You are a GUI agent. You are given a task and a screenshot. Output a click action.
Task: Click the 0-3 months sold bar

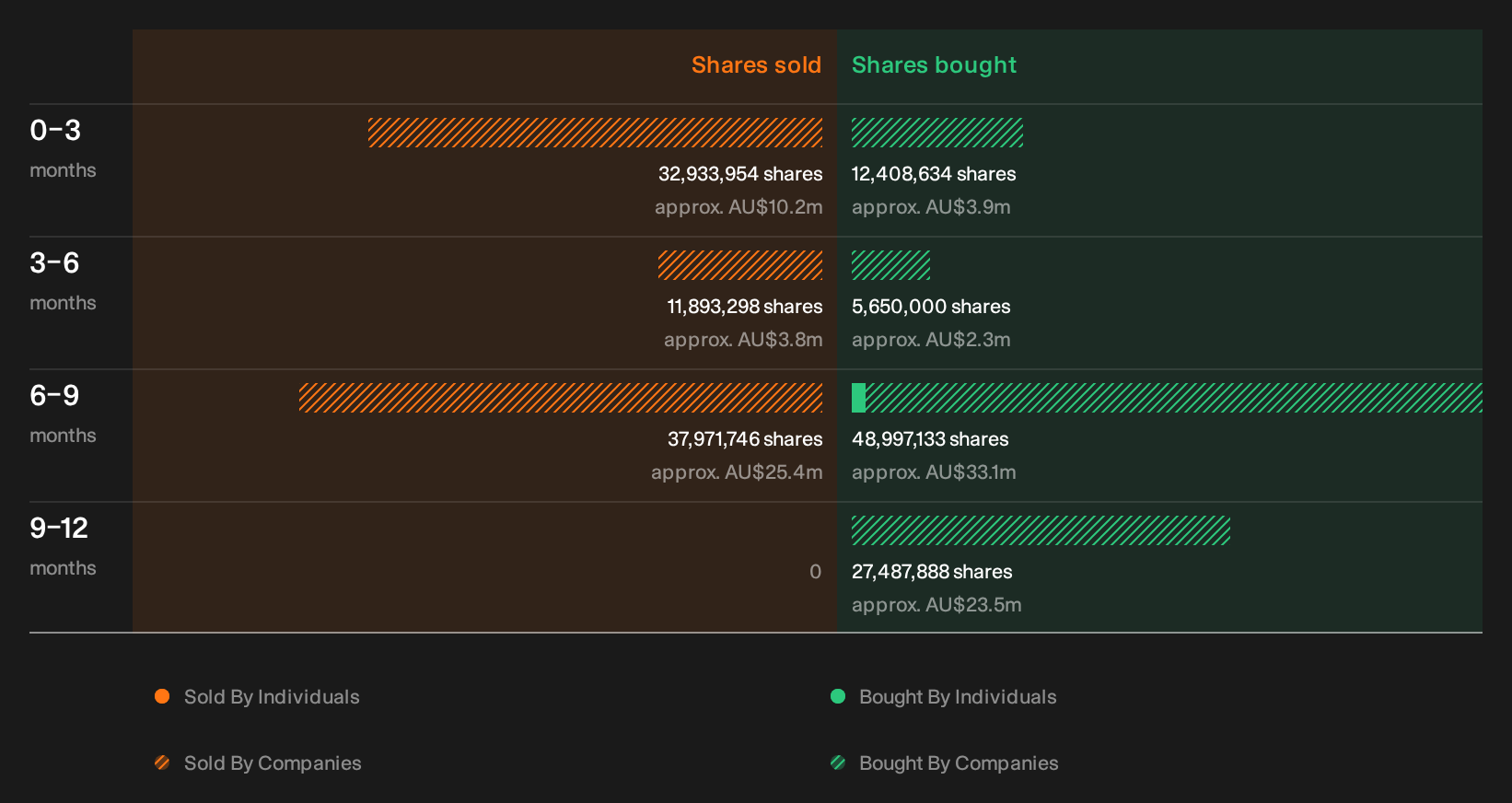click(x=596, y=133)
